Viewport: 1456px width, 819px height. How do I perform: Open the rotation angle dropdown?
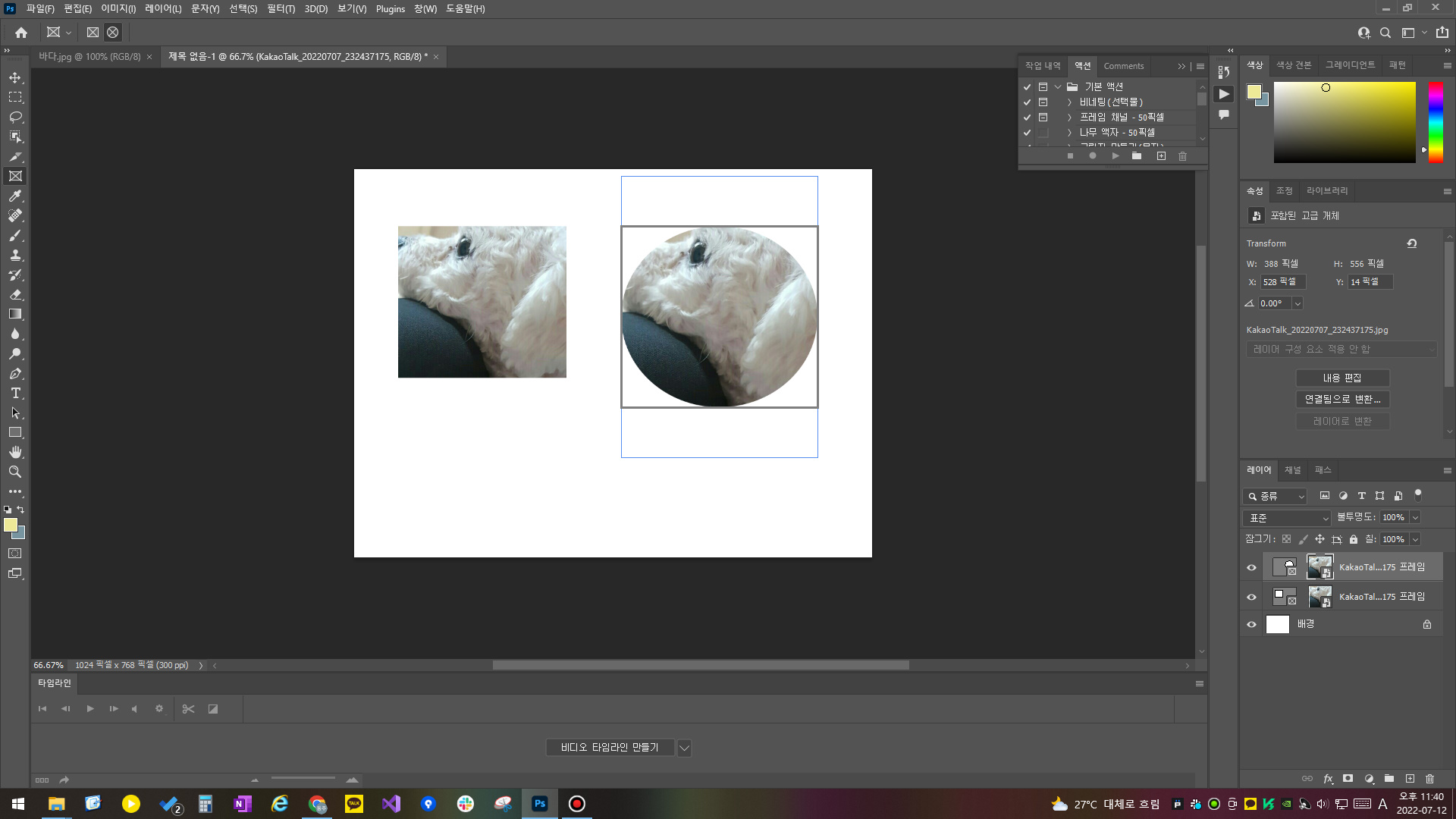tap(1298, 303)
